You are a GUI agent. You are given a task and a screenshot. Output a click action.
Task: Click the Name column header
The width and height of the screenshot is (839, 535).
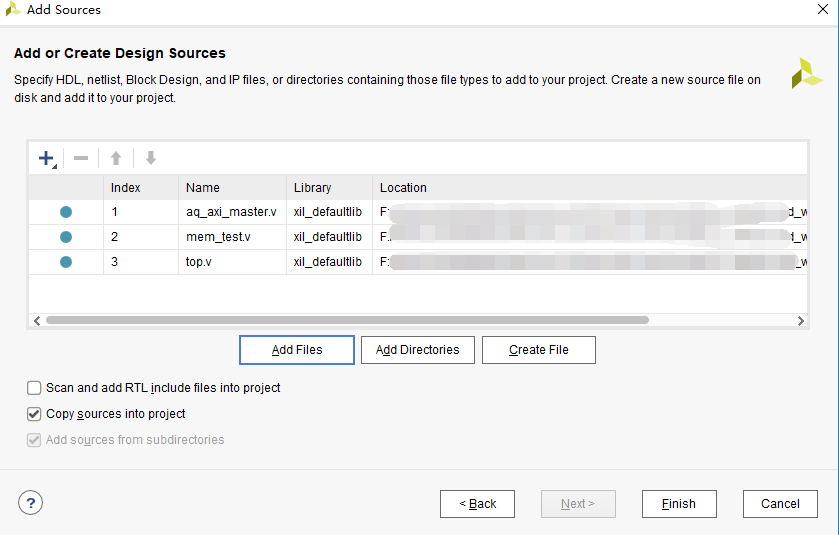coord(203,188)
